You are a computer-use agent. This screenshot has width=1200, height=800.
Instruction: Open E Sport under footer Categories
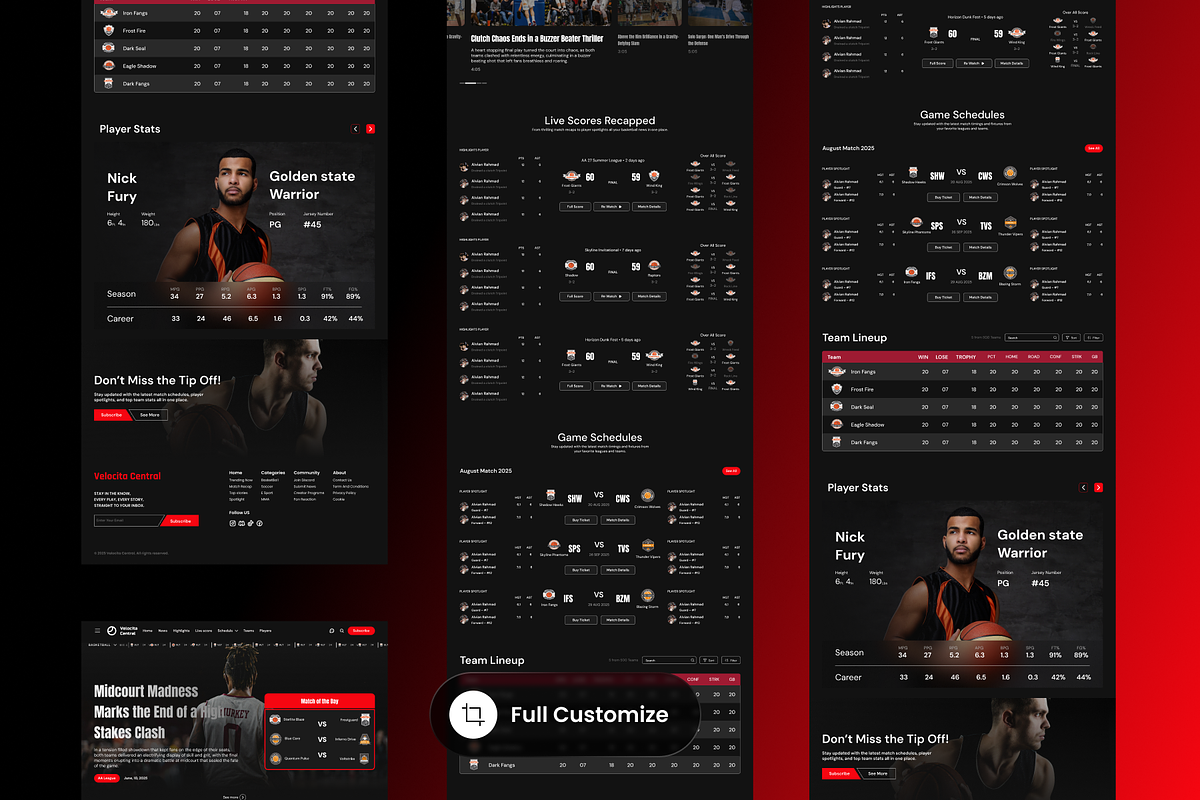coord(267,493)
